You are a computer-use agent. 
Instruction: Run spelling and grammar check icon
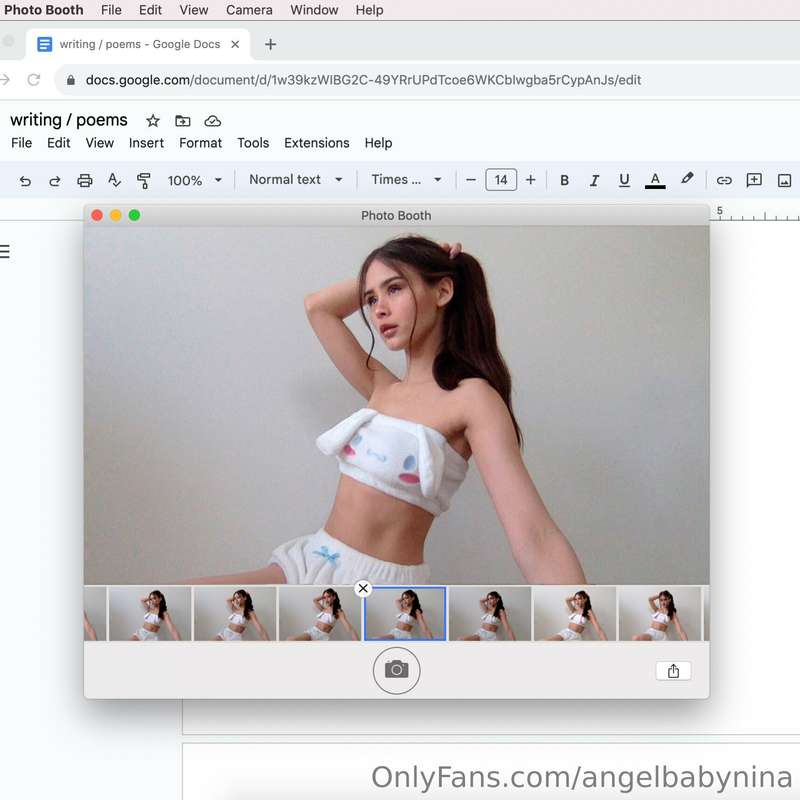point(114,180)
